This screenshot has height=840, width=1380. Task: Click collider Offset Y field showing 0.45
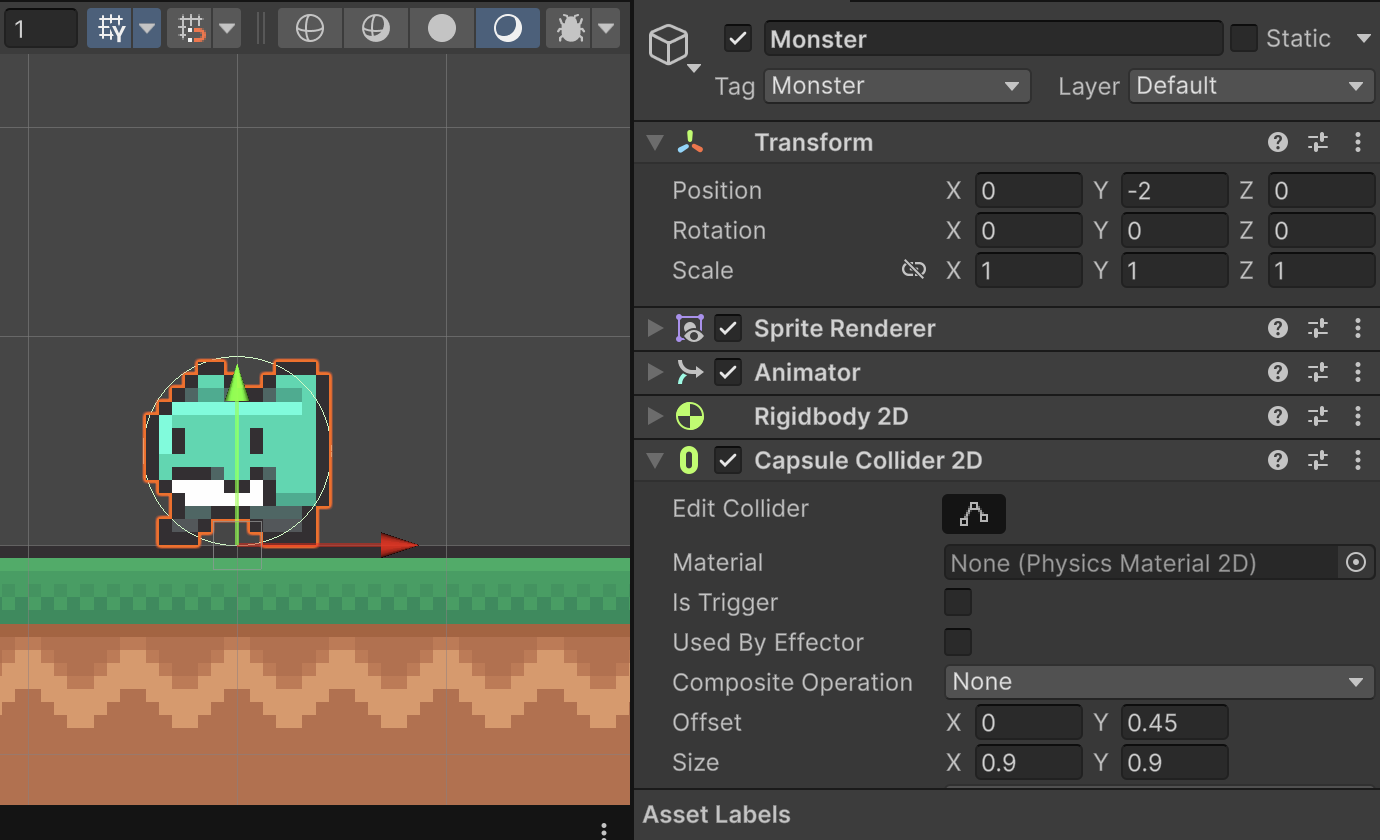[x=1175, y=722]
